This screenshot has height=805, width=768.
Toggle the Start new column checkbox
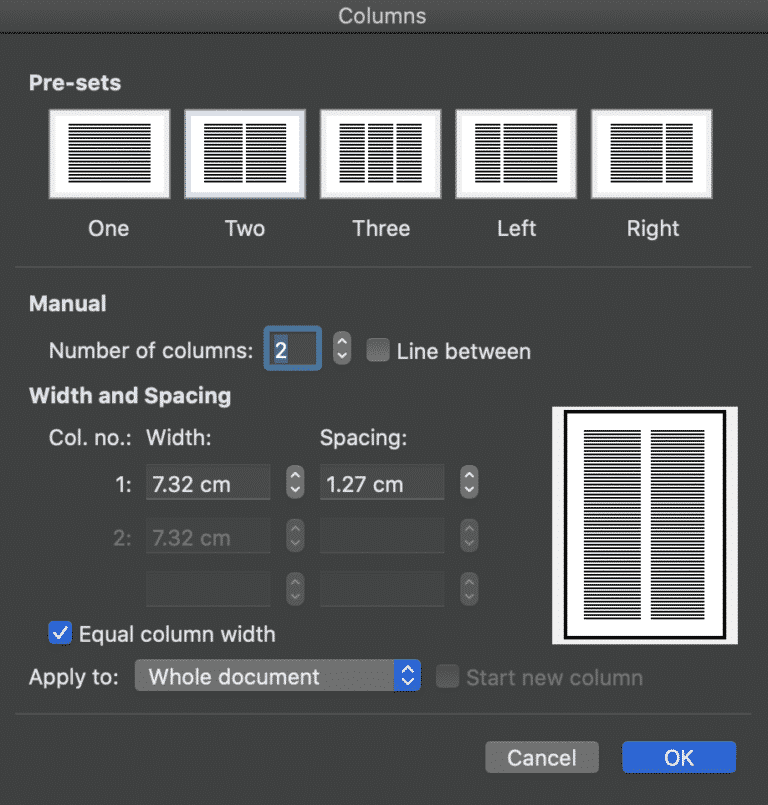(447, 676)
